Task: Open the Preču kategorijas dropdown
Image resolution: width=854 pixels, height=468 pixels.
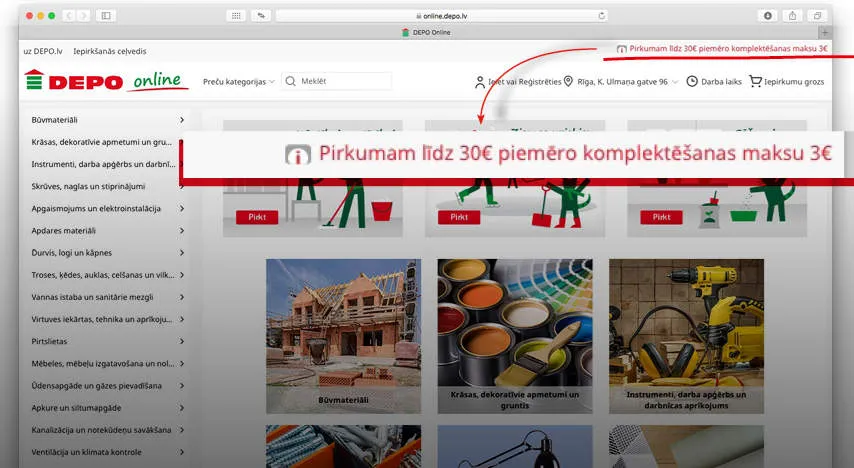Action: coord(239,82)
